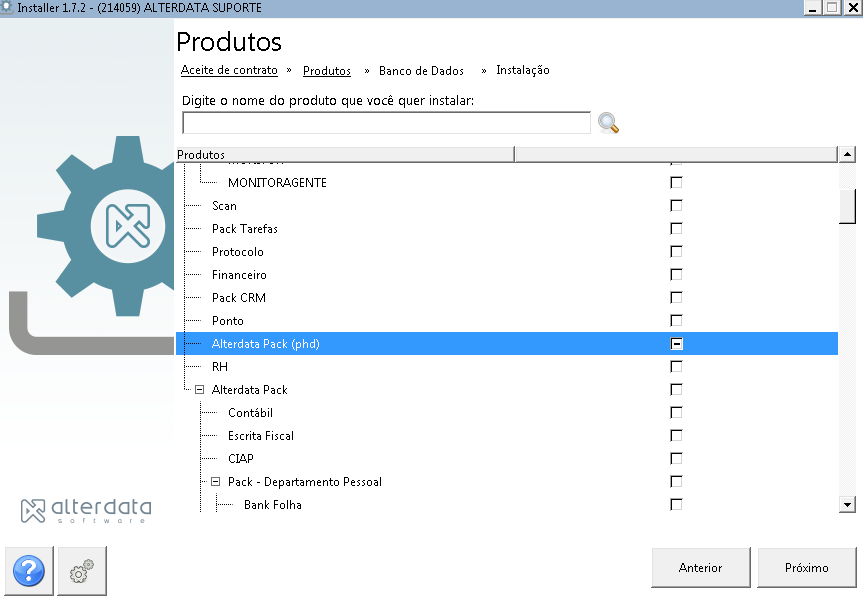Check the Pack CRM checkbox
This screenshot has width=863, height=597.
click(676, 298)
